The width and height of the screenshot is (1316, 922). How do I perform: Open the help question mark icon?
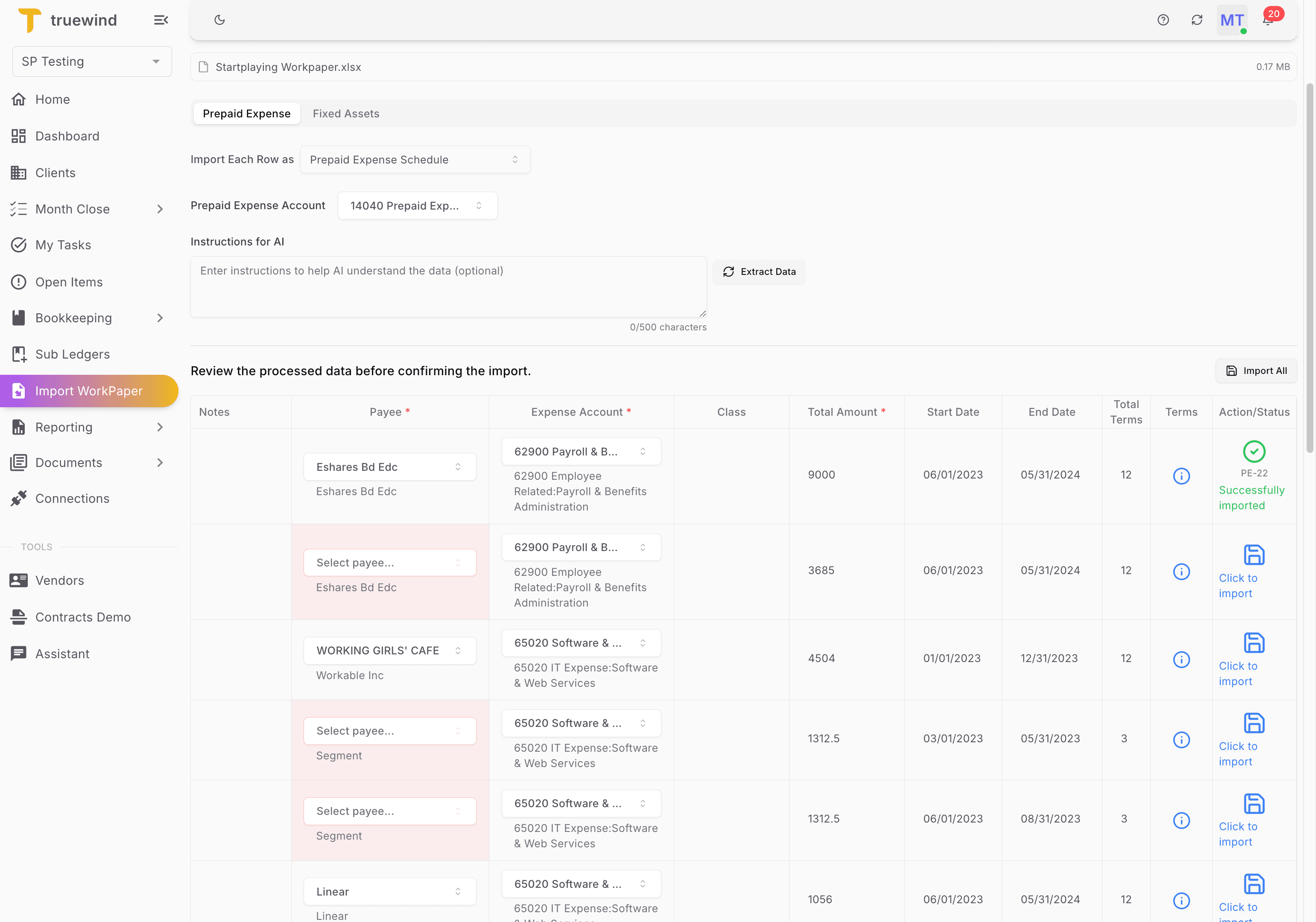(1164, 20)
